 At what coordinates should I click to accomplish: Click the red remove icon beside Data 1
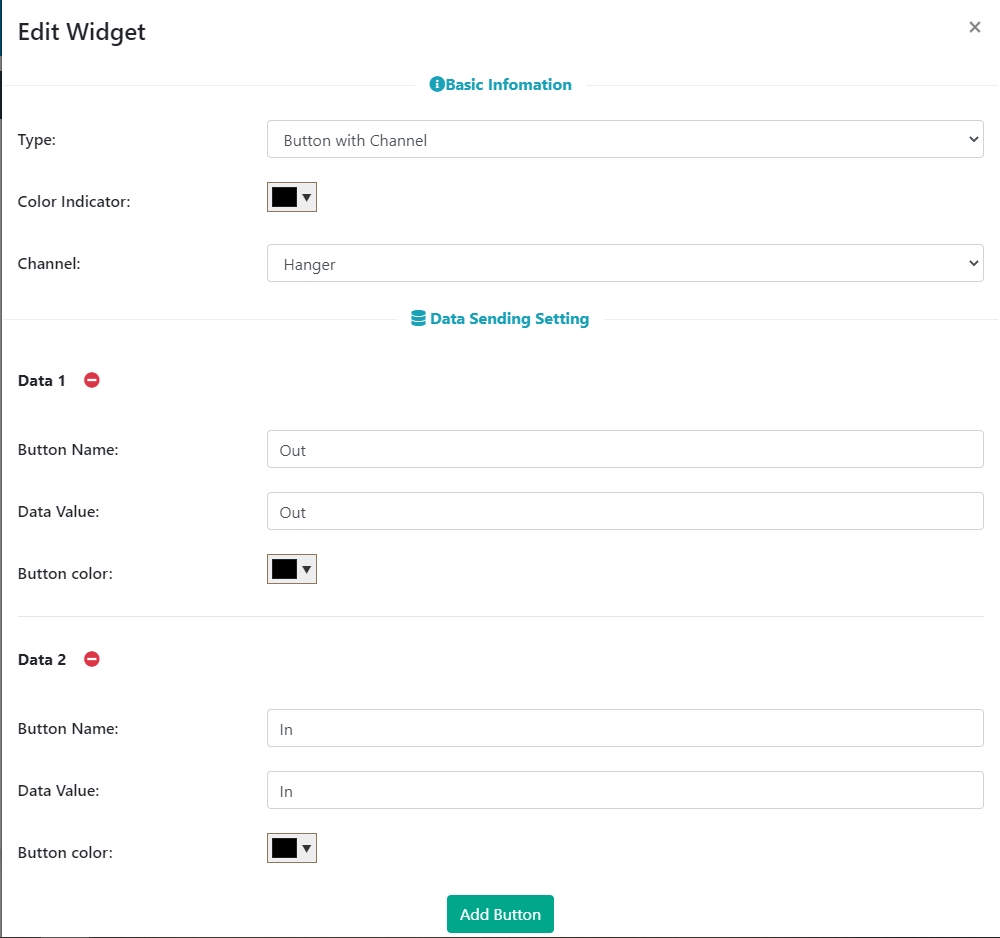[92, 380]
